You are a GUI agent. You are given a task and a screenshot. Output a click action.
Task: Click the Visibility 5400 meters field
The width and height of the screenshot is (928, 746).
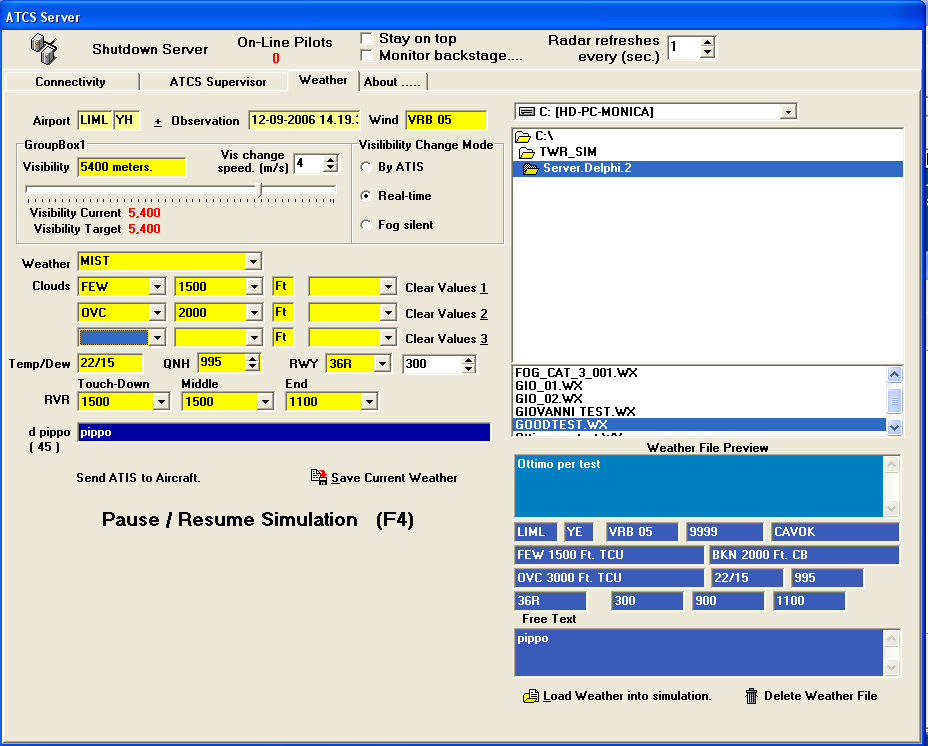coord(131,168)
